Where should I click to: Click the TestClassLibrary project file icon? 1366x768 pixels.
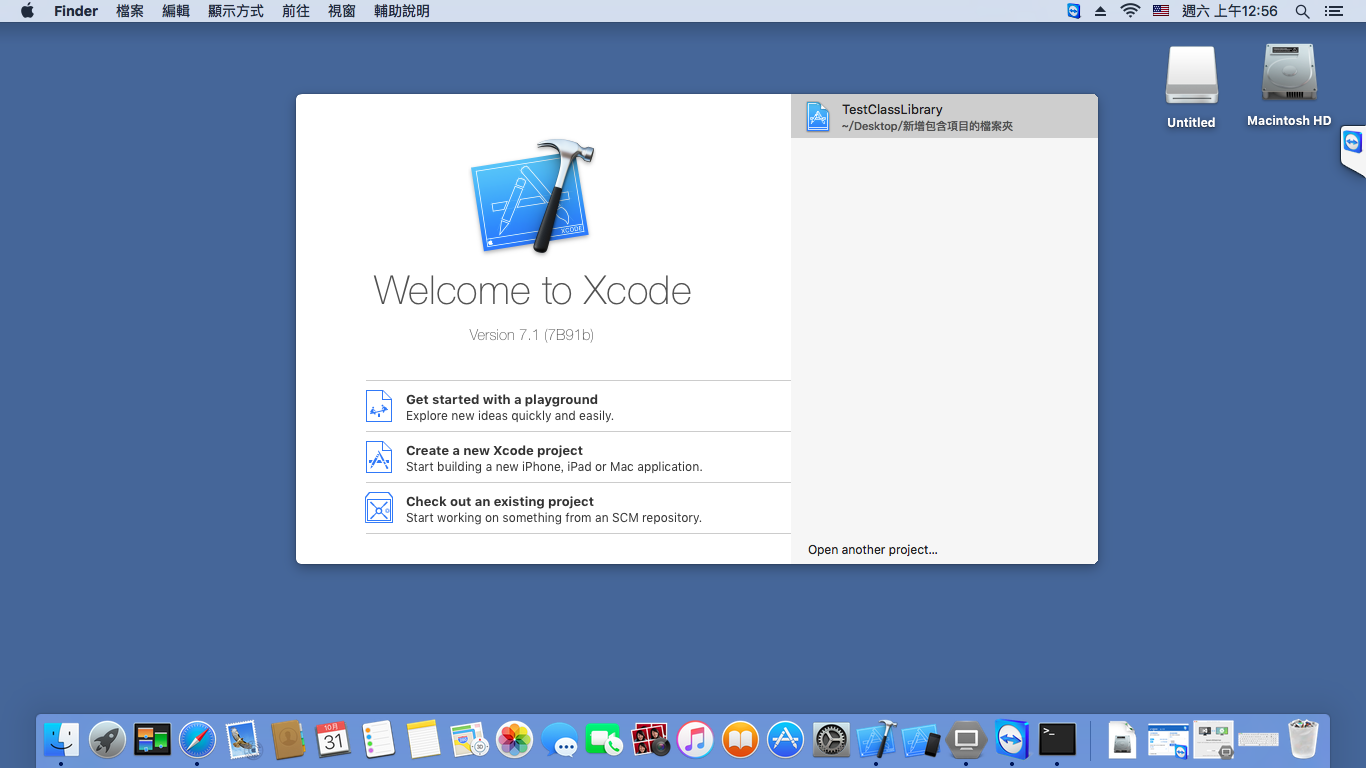(x=818, y=116)
